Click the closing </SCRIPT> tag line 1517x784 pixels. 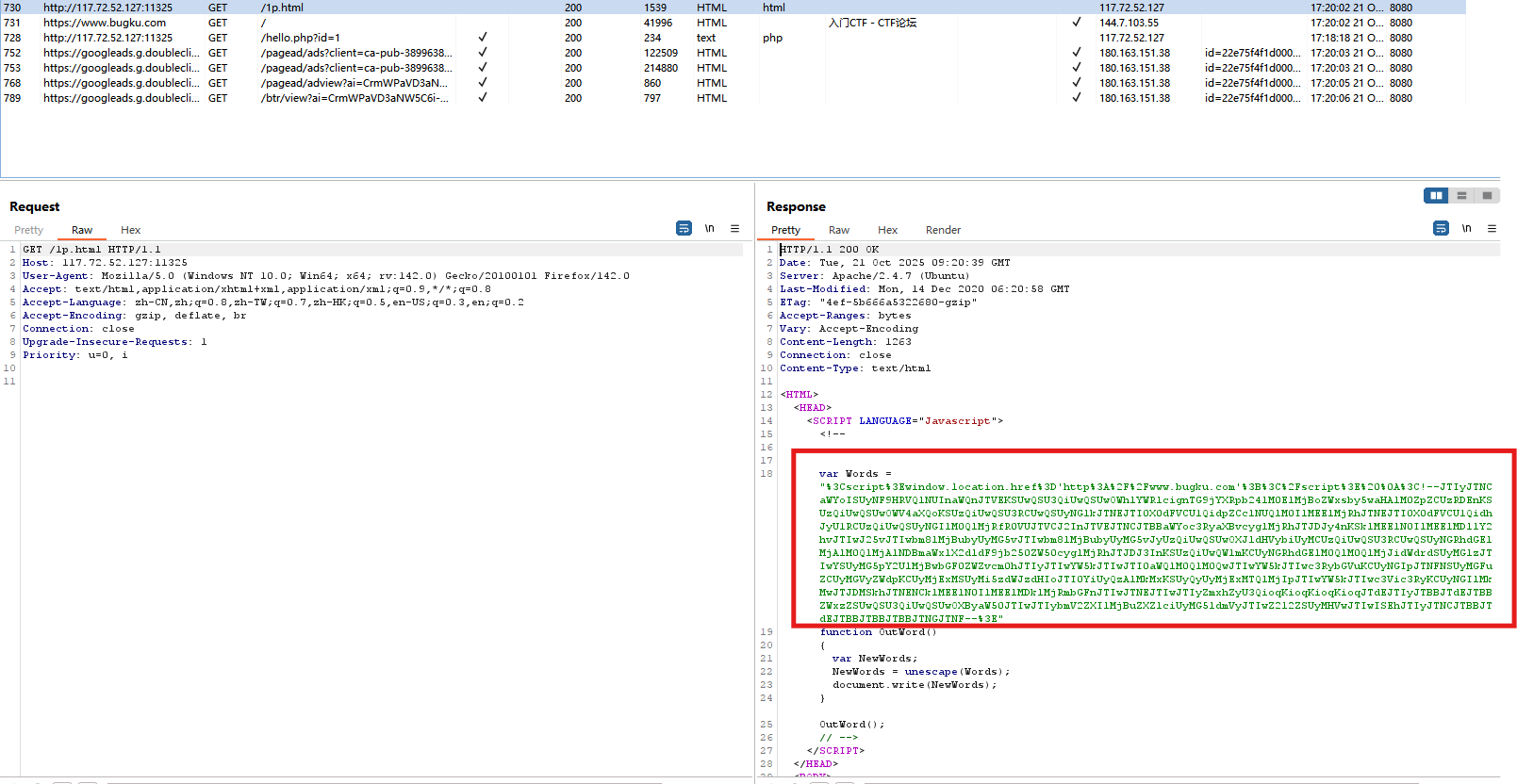click(x=835, y=751)
